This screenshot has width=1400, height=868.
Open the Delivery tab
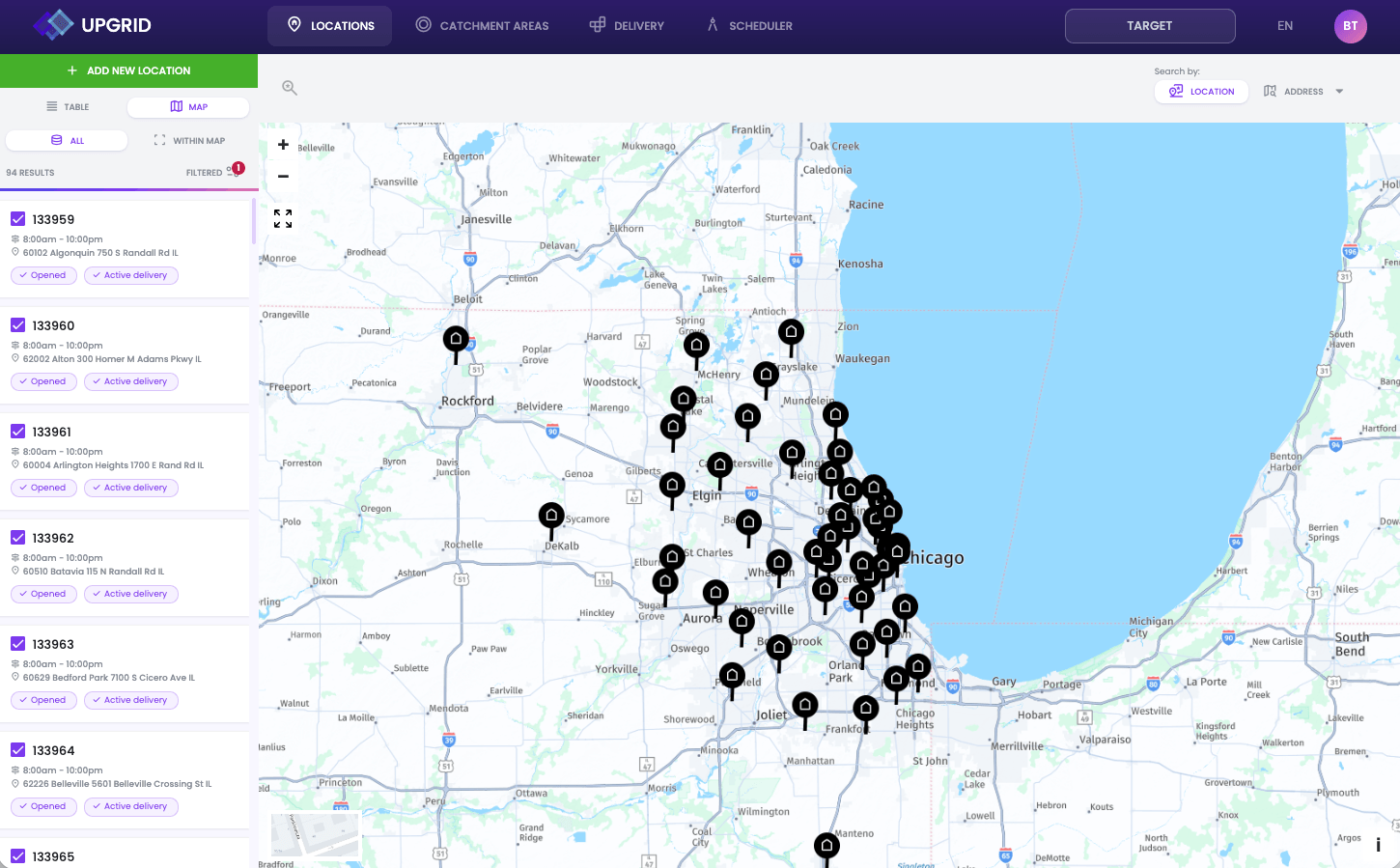pyautogui.click(x=627, y=26)
